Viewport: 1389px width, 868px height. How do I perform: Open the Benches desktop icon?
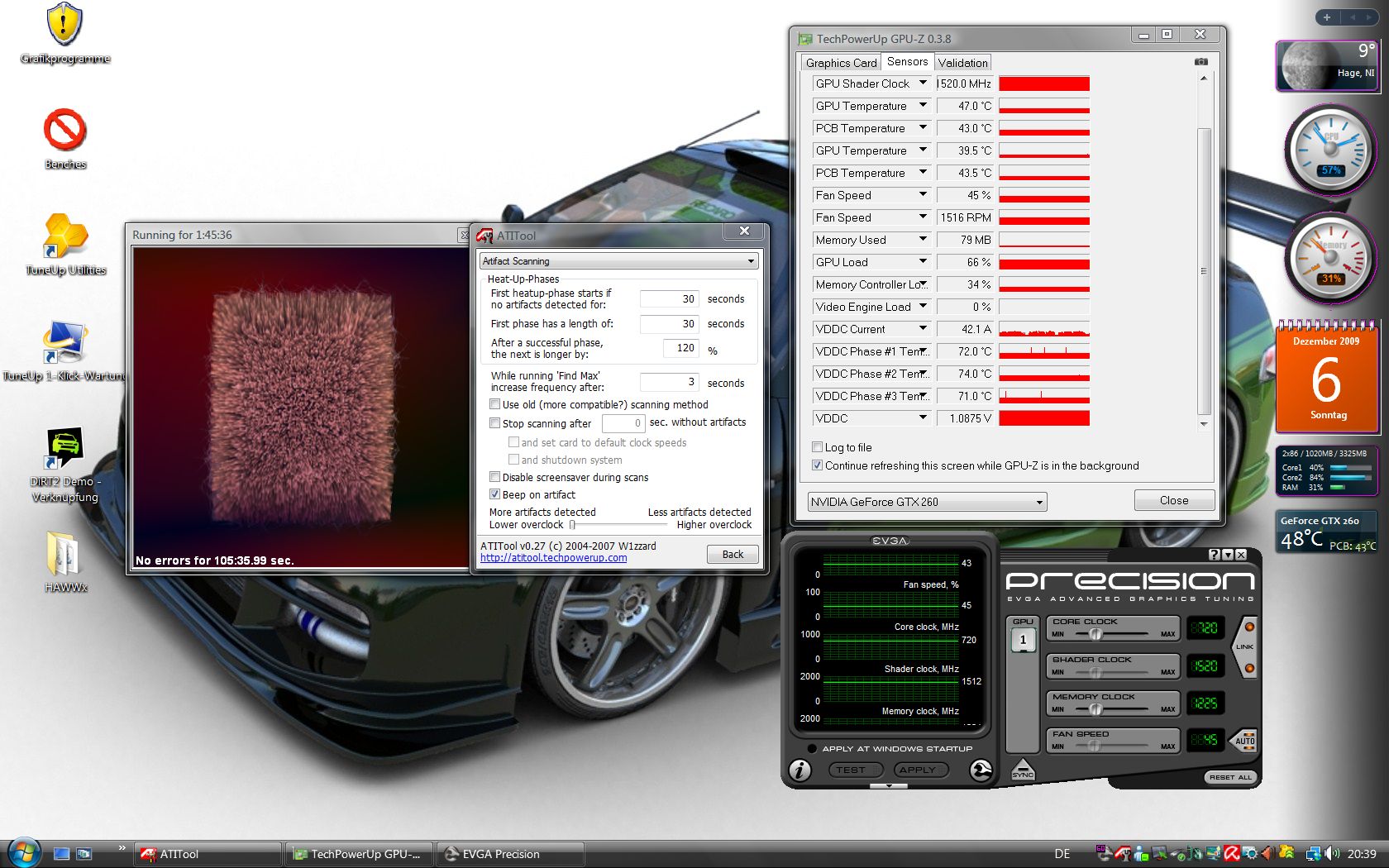pos(64,139)
